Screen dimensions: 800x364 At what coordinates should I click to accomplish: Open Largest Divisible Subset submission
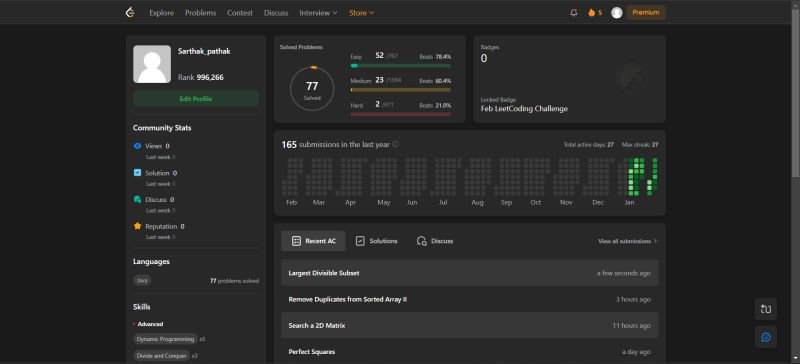click(x=470, y=273)
